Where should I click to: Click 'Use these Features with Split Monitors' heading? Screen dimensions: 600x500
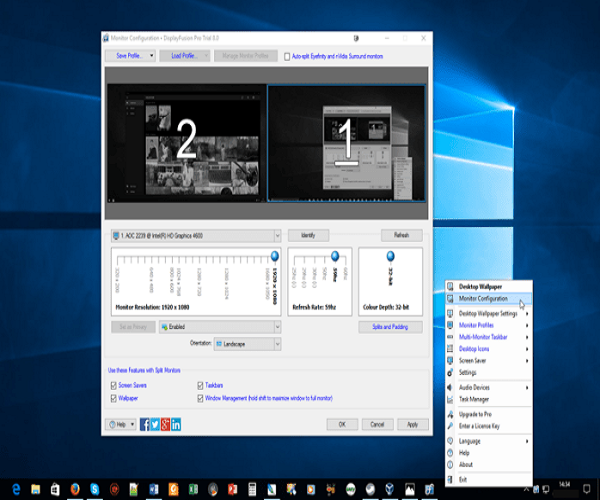[144, 370]
